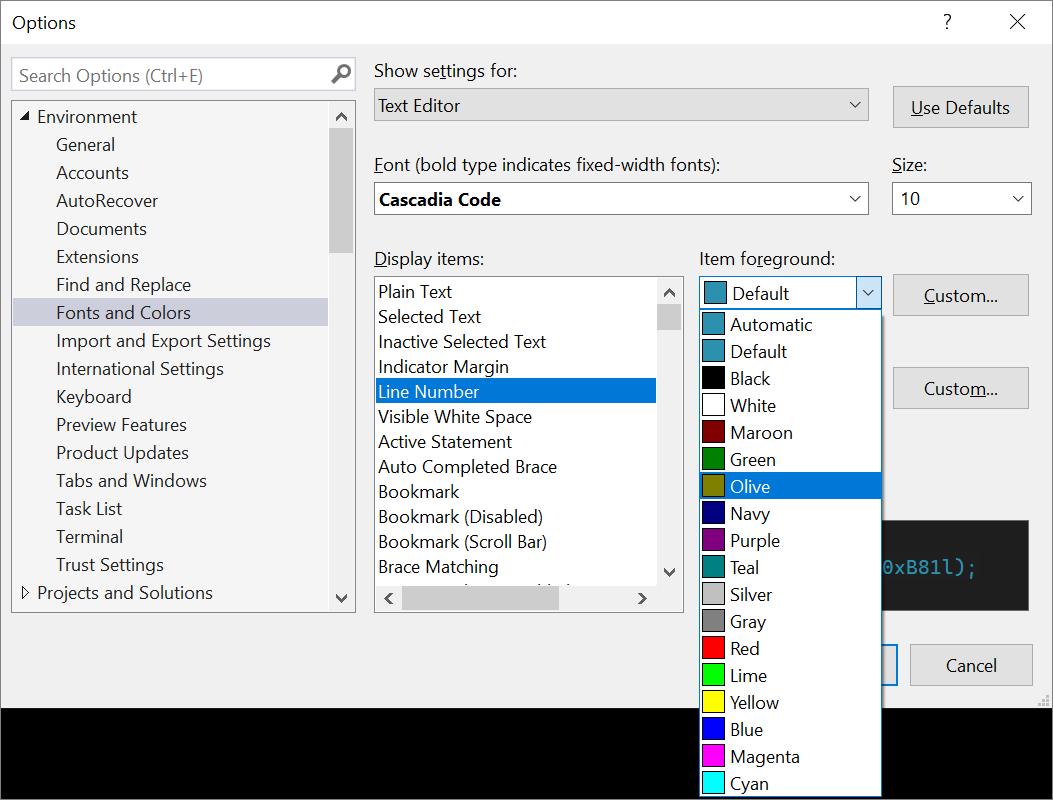1053x800 pixels.
Task: Open the font Size dropdown
Action: click(x=961, y=199)
